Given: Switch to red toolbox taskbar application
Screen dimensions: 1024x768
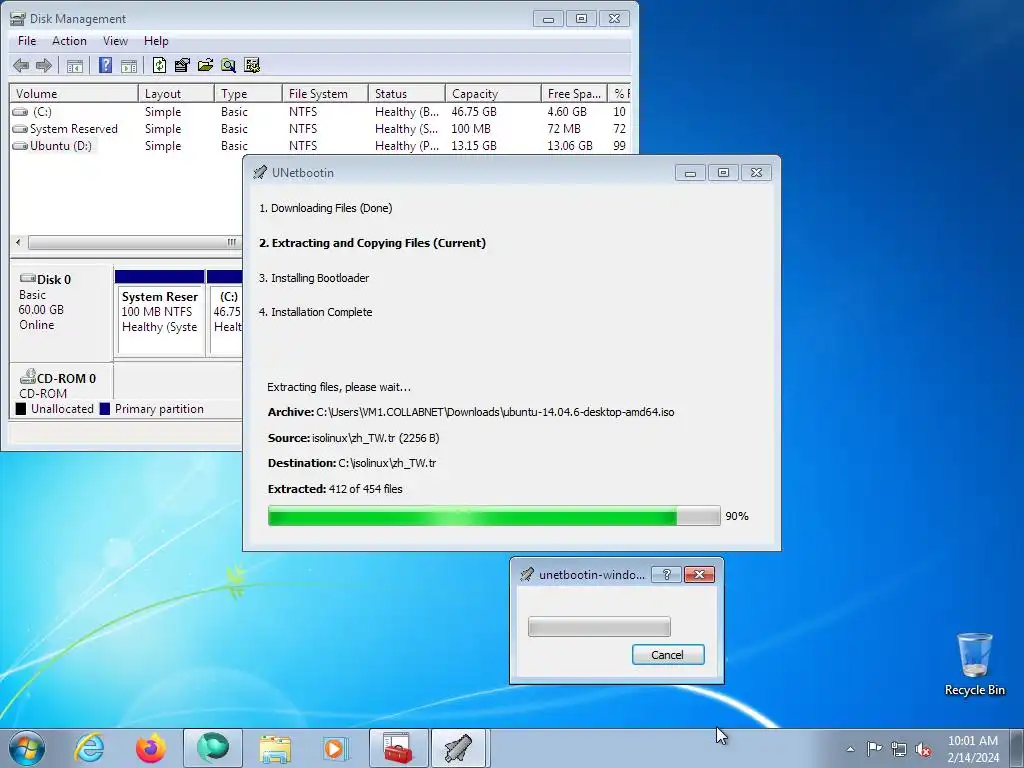Looking at the screenshot, I should point(398,748).
